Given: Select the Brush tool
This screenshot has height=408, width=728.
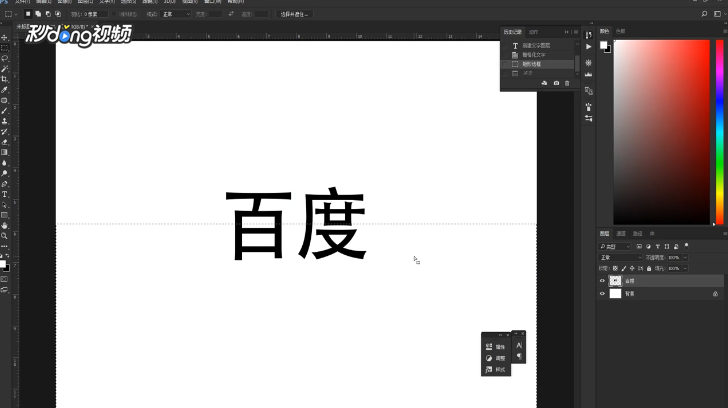Looking at the screenshot, I should (5, 111).
